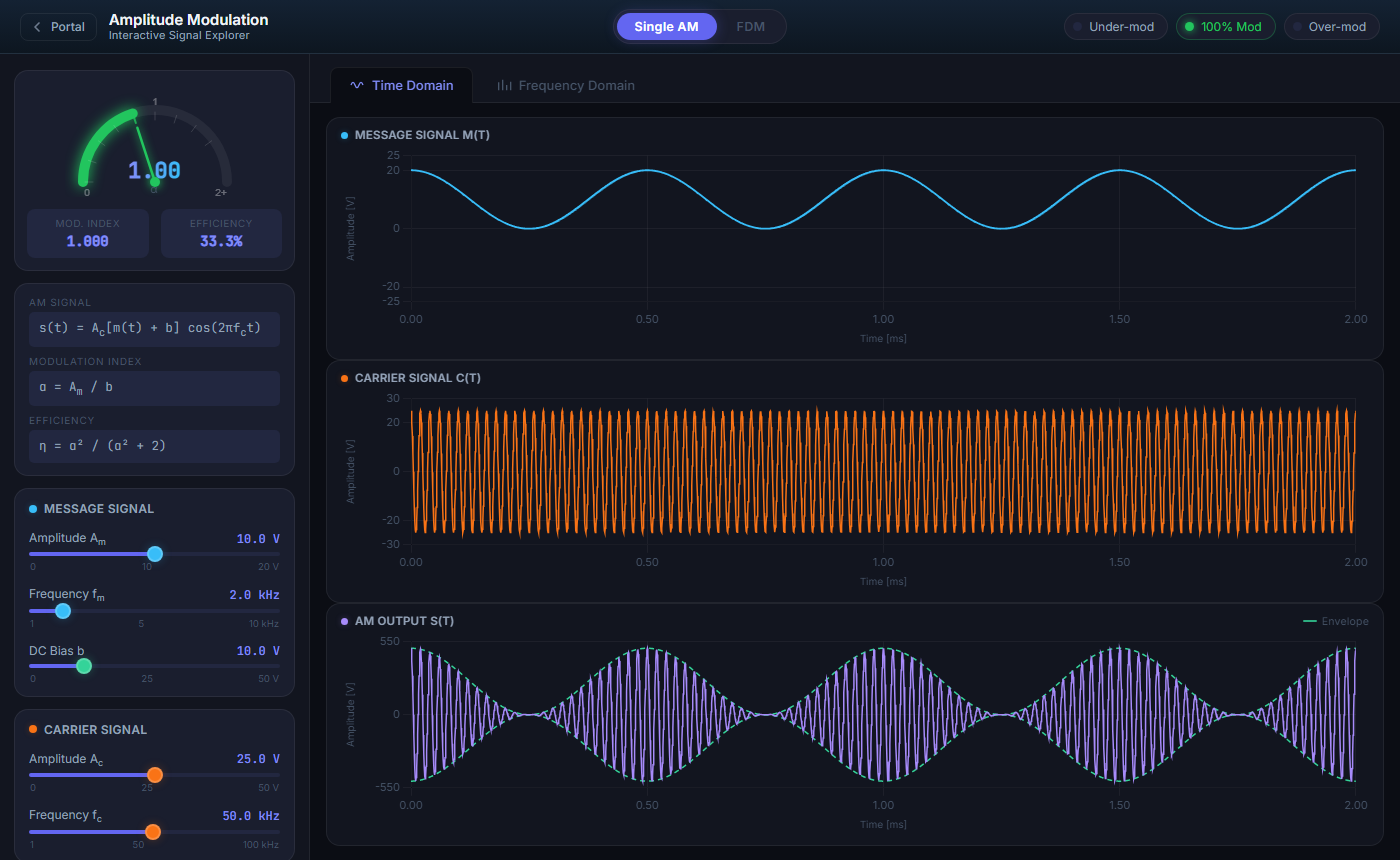Image resolution: width=1400 pixels, height=860 pixels.
Task: Click the back chevron icon in Portal
Action: pyautogui.click(x=38, y=27)
